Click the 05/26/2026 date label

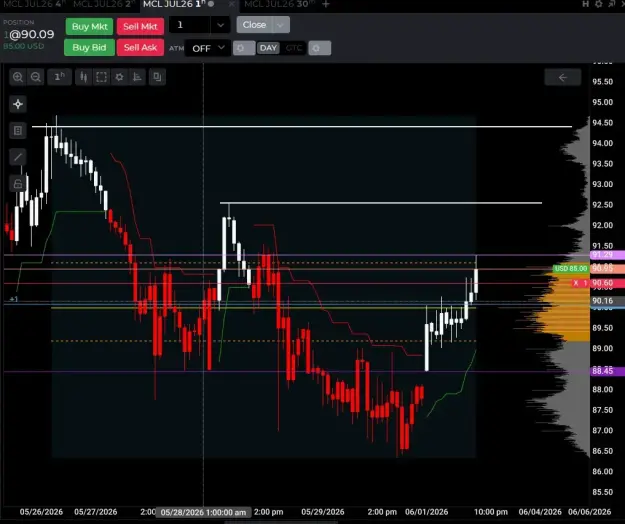[41, 512]
